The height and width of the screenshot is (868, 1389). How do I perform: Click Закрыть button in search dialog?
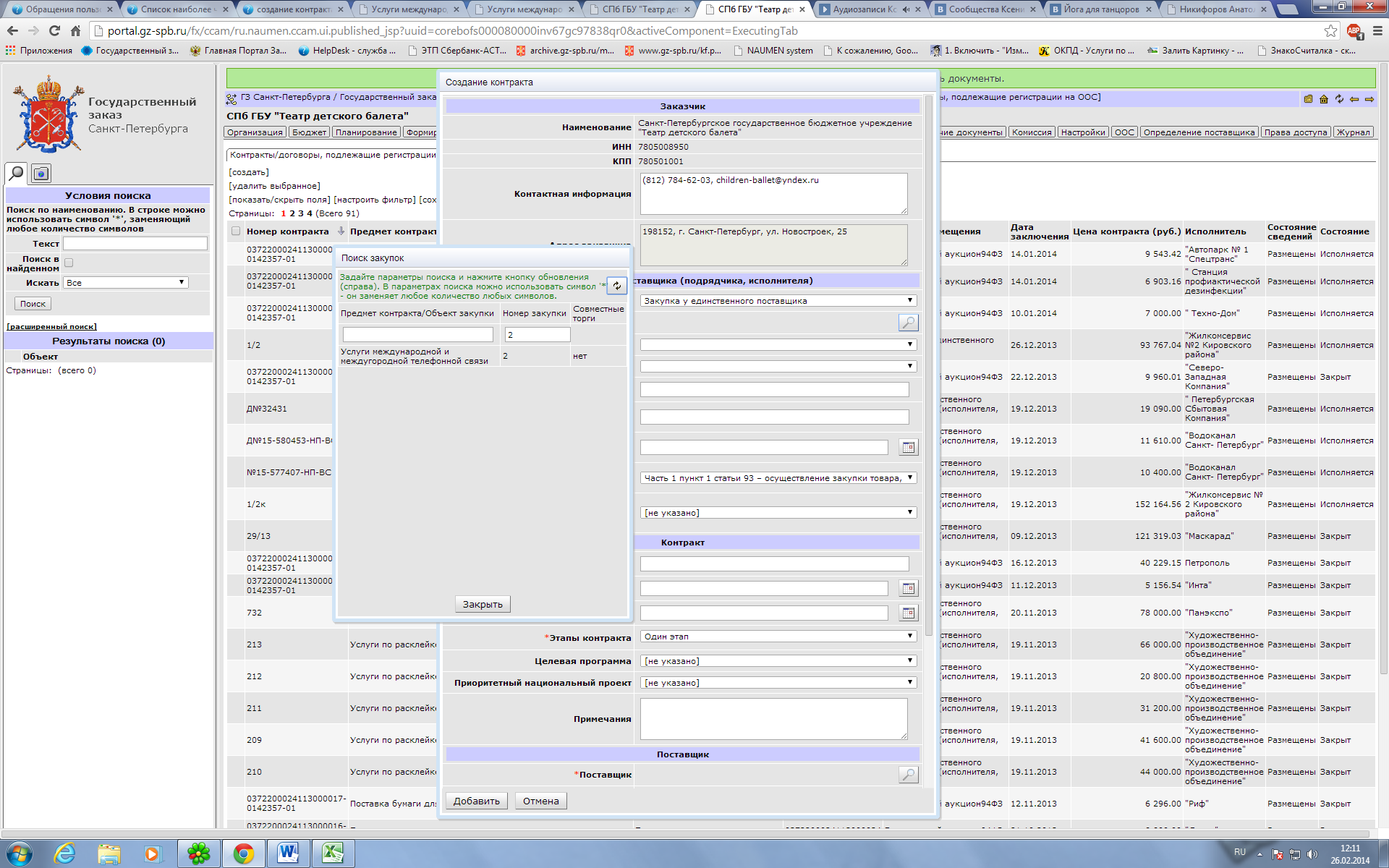point(482,604)
